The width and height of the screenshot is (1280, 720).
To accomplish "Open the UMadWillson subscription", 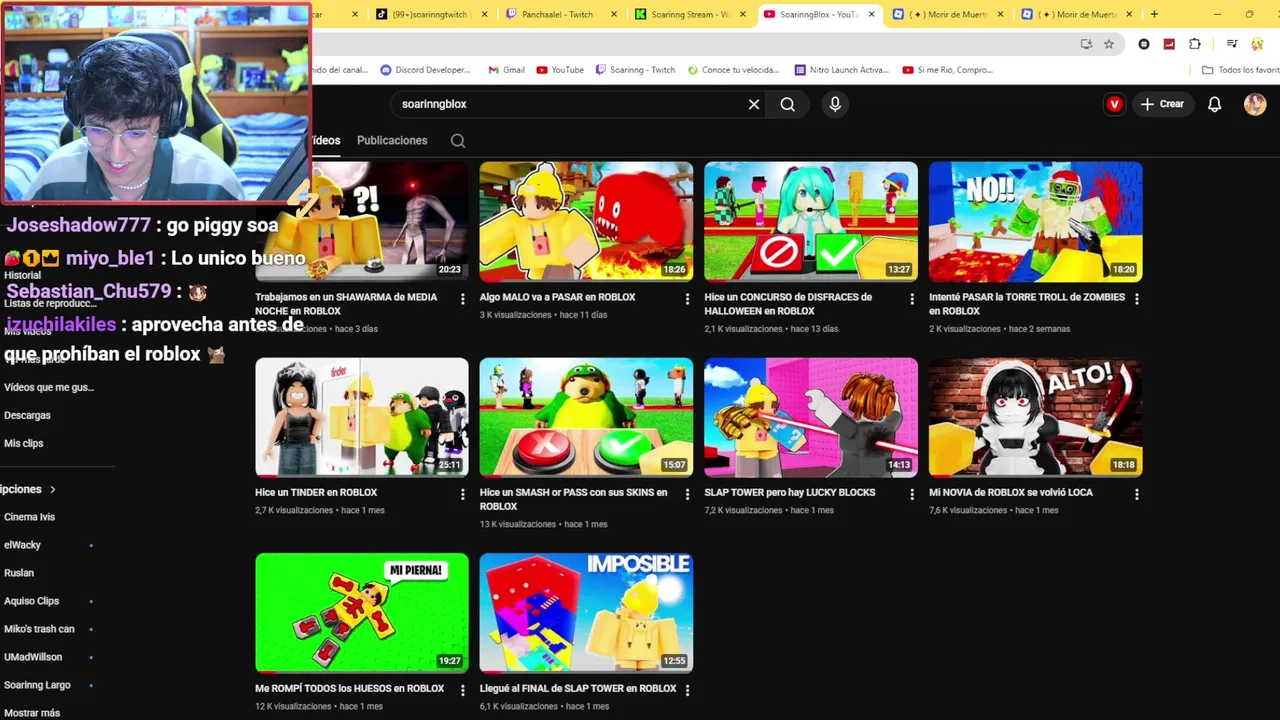I will tap(33, 657).
